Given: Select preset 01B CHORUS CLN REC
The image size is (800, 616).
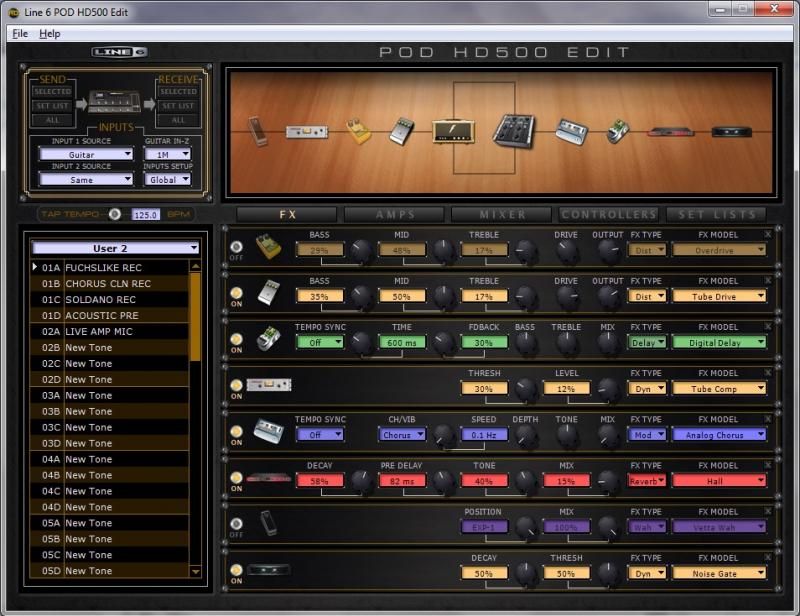Looking at the screenshot, I should coord(109,283).
